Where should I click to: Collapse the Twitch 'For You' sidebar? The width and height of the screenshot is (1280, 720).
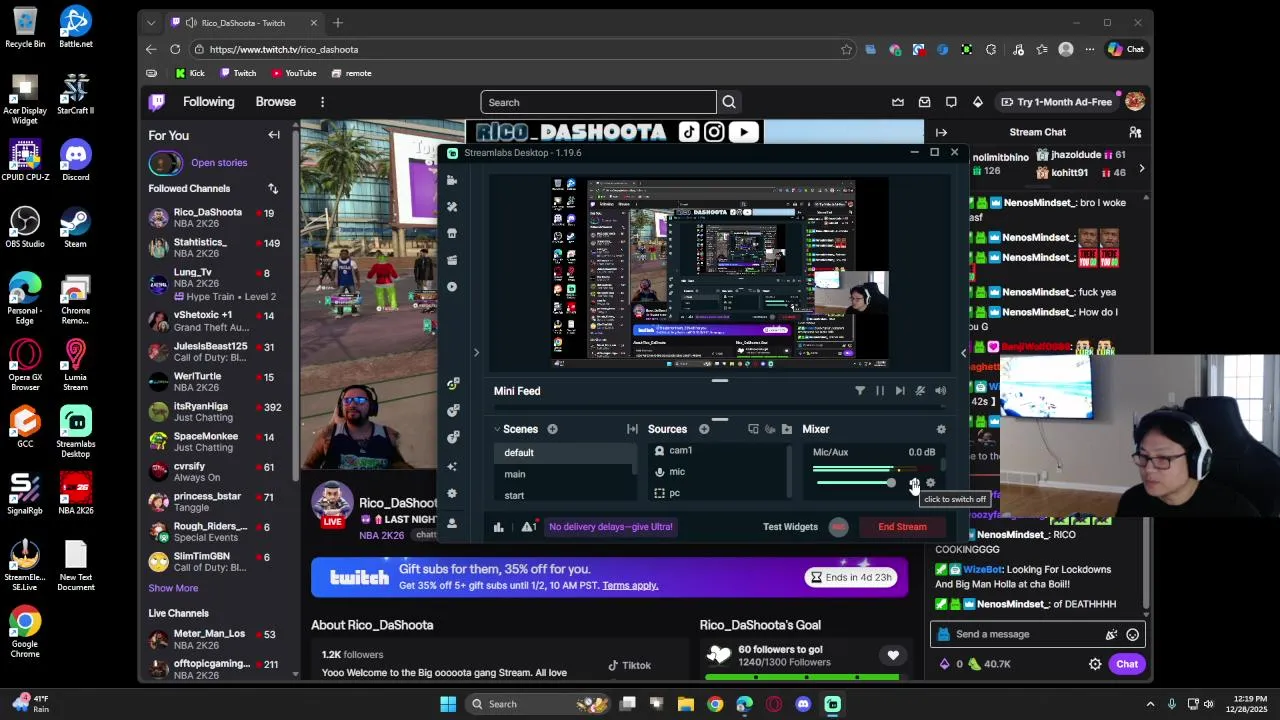tap(274, 135)
